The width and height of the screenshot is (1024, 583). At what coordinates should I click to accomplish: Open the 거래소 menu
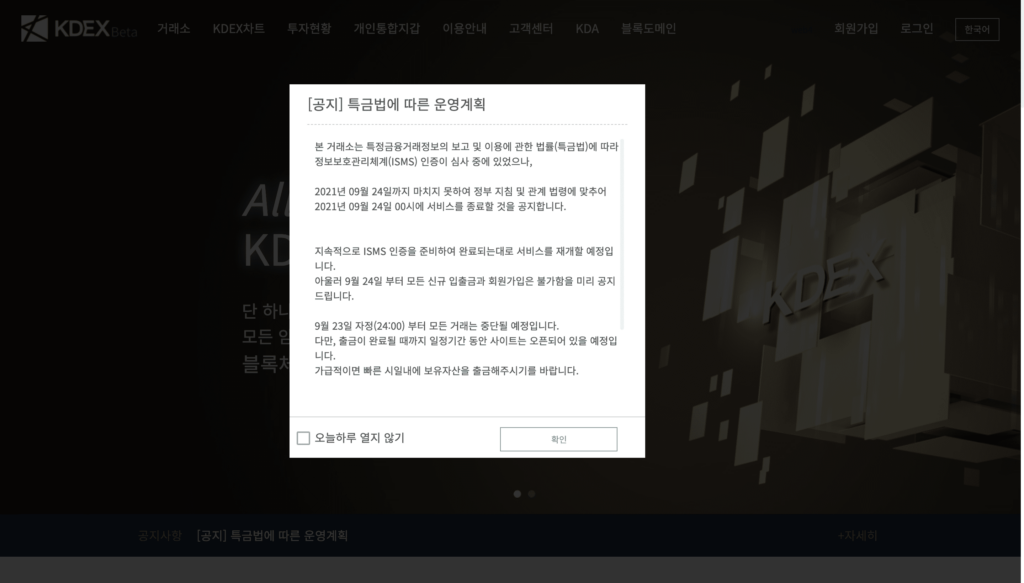coord(174,29)
